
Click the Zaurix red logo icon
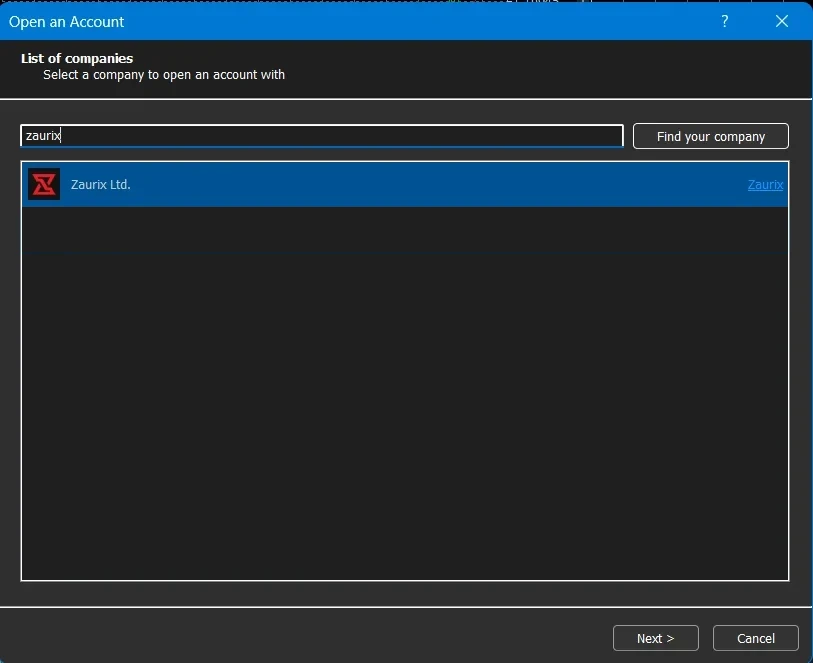(44, 184)
